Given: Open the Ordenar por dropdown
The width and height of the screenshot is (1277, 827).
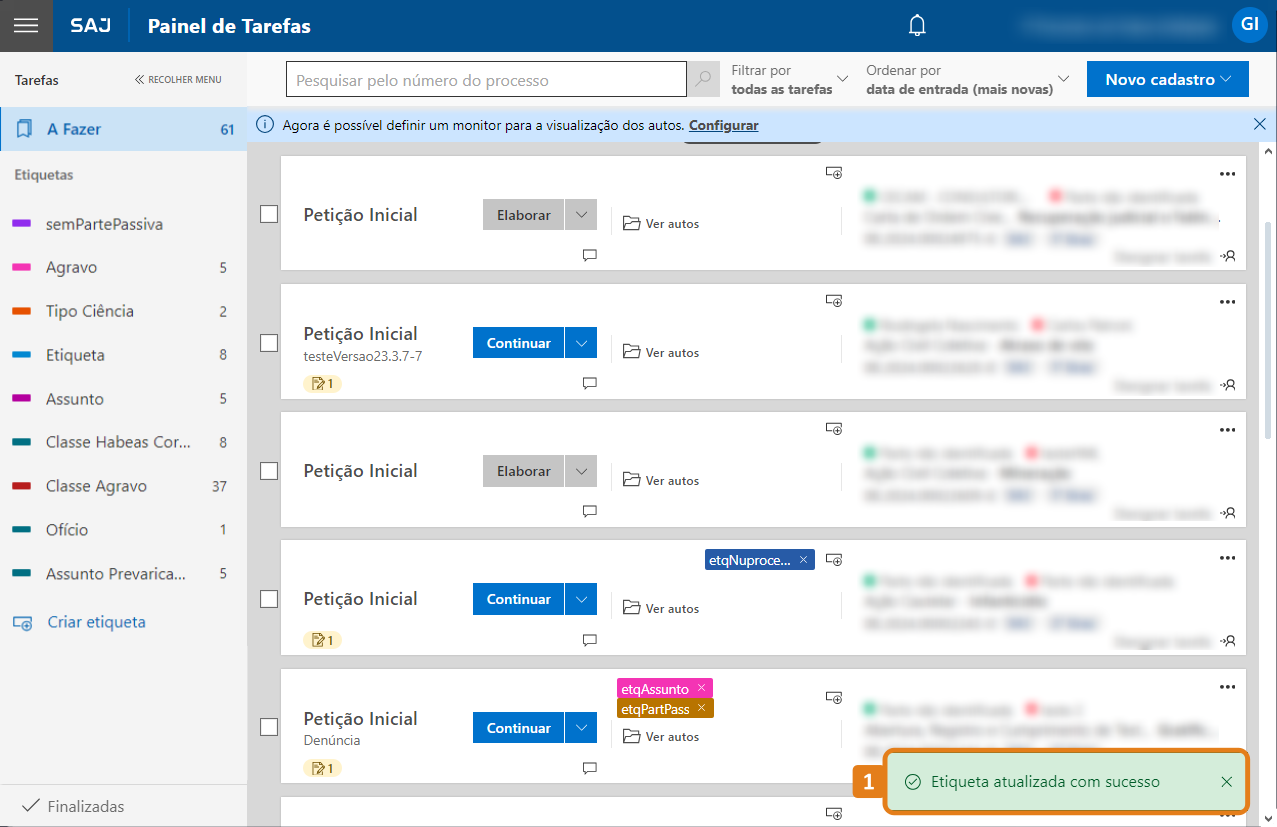Looking at the screenshot, I should [967, 79].
